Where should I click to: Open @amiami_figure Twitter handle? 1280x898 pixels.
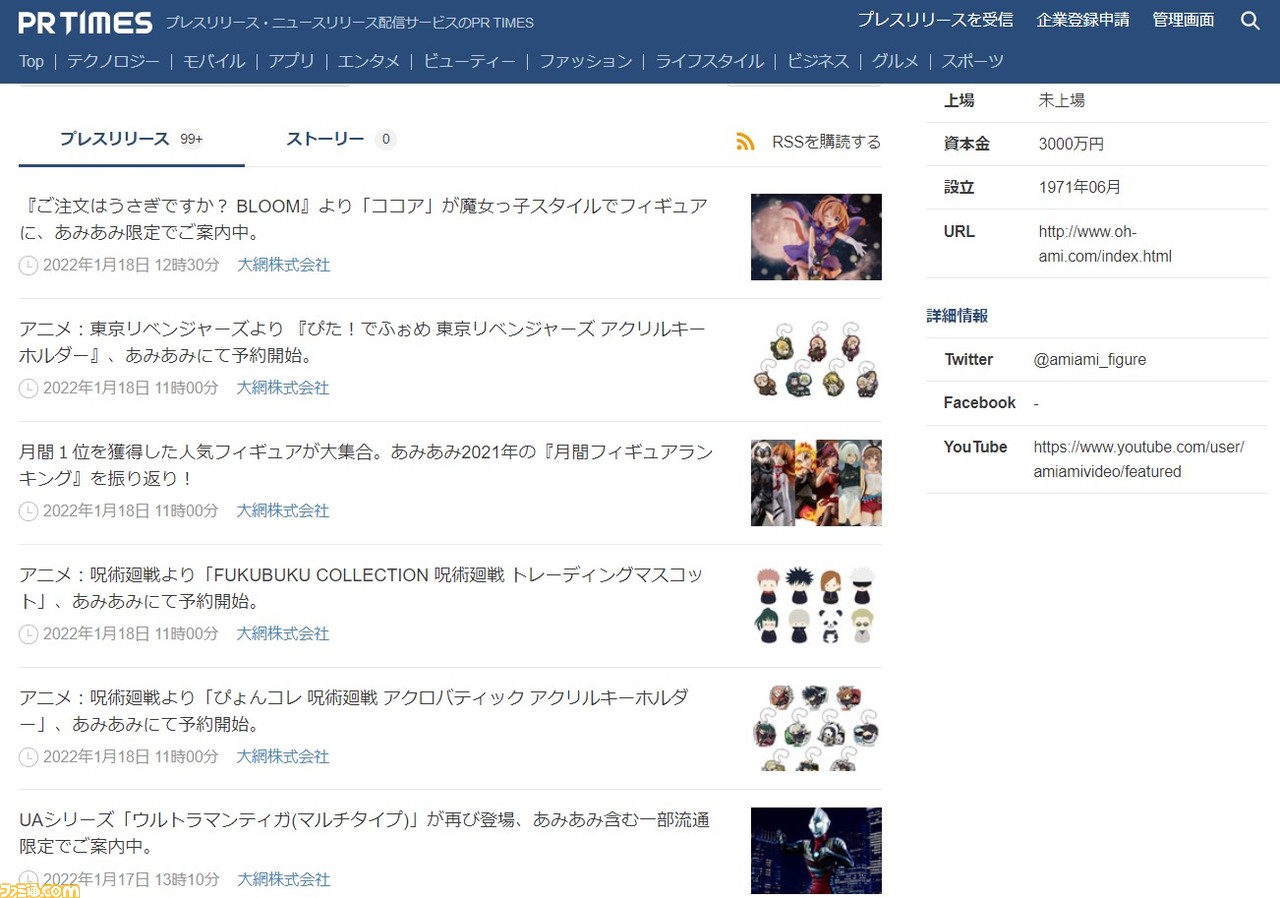[x=1090, y=359]
